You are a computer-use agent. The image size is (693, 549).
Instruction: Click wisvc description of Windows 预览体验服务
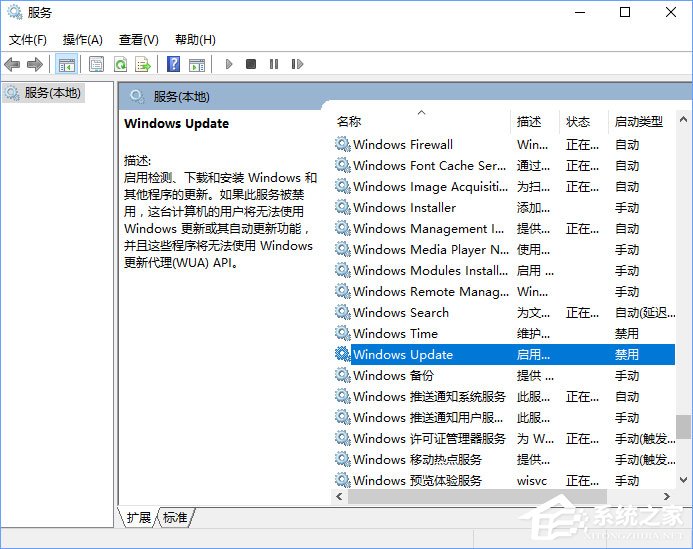[532, 480]
